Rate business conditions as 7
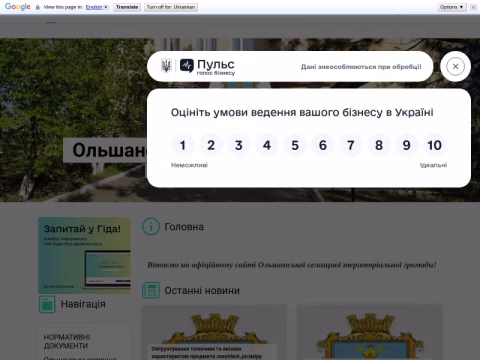Screen dimensions: 480x360 click(x=351, y=145)
